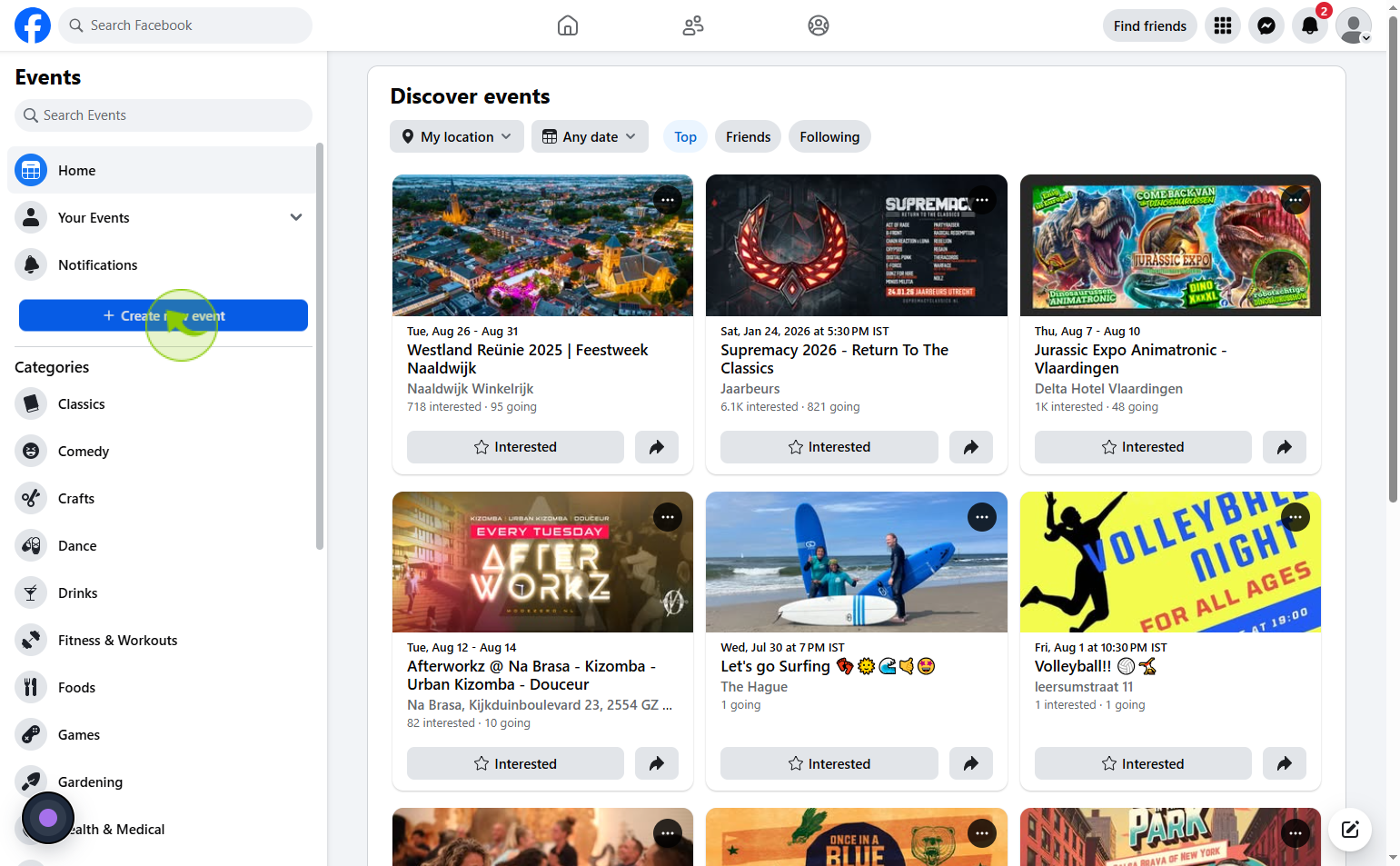Click the Create new event button
This screenshot has height=866, width=1400.
164,315
